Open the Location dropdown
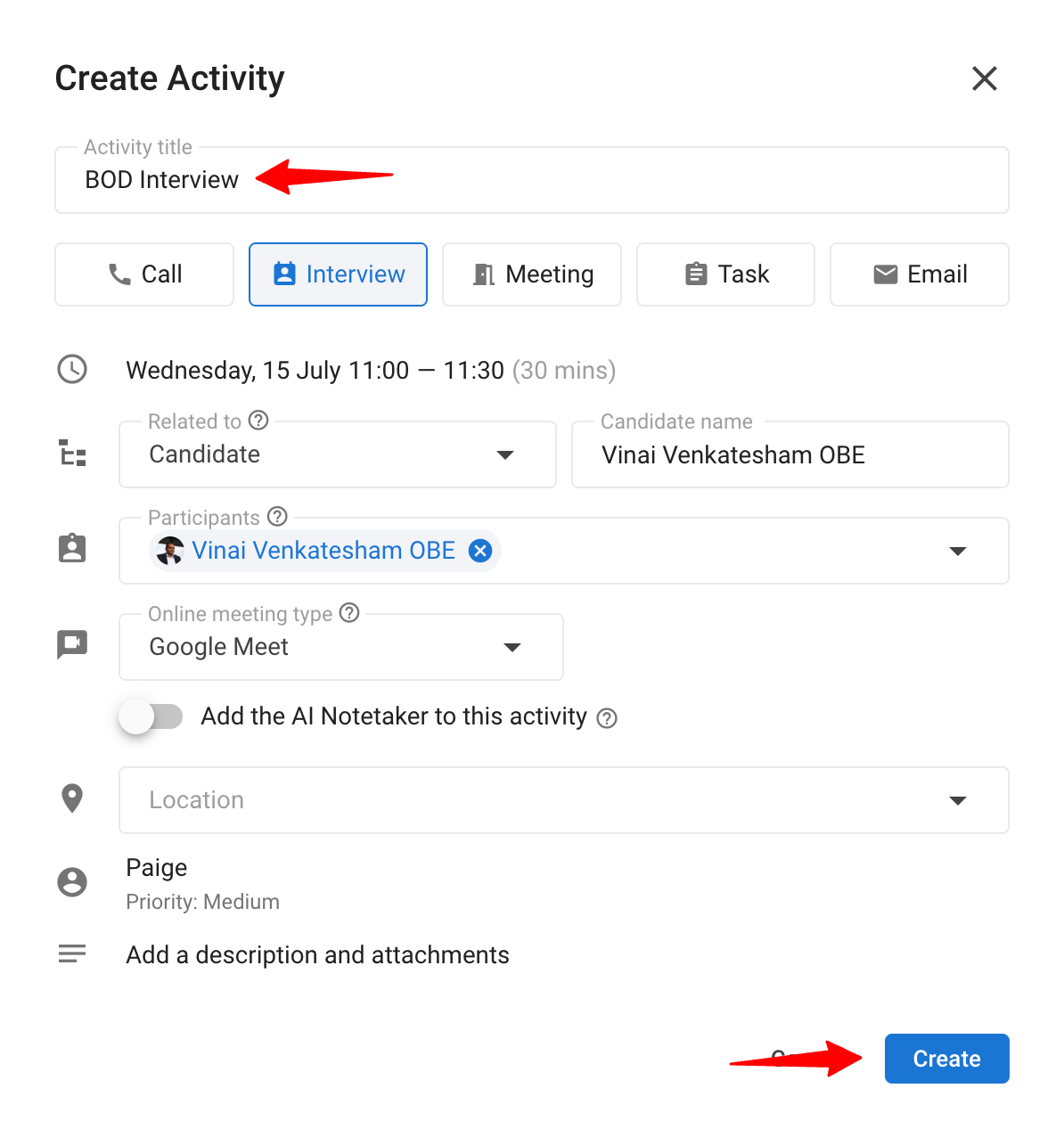Viewport: 1064px width, 1121px height. (x=564, y=800)
